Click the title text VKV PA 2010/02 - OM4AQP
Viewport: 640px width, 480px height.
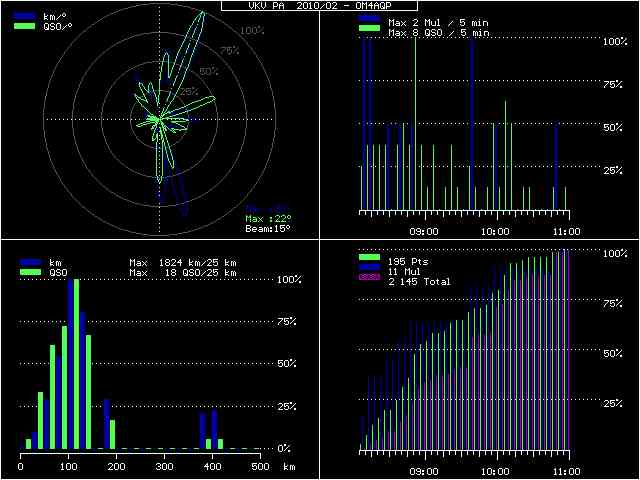click(x=320, y=6)
